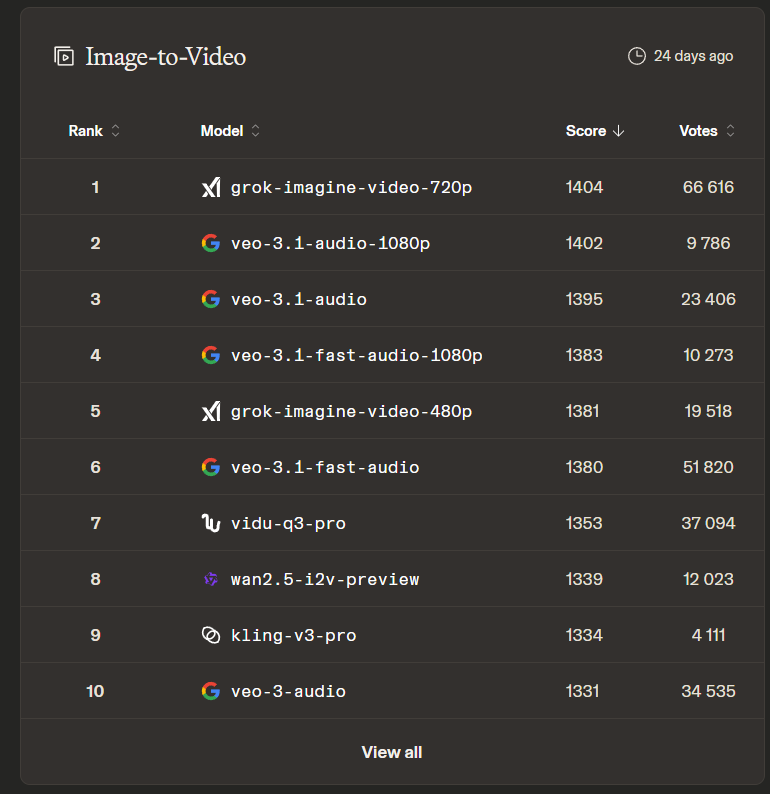Screen dimensions: 770x794
Task: Select model name veo-3-audio
Action: pyautogui.click(x=288, y=691)
